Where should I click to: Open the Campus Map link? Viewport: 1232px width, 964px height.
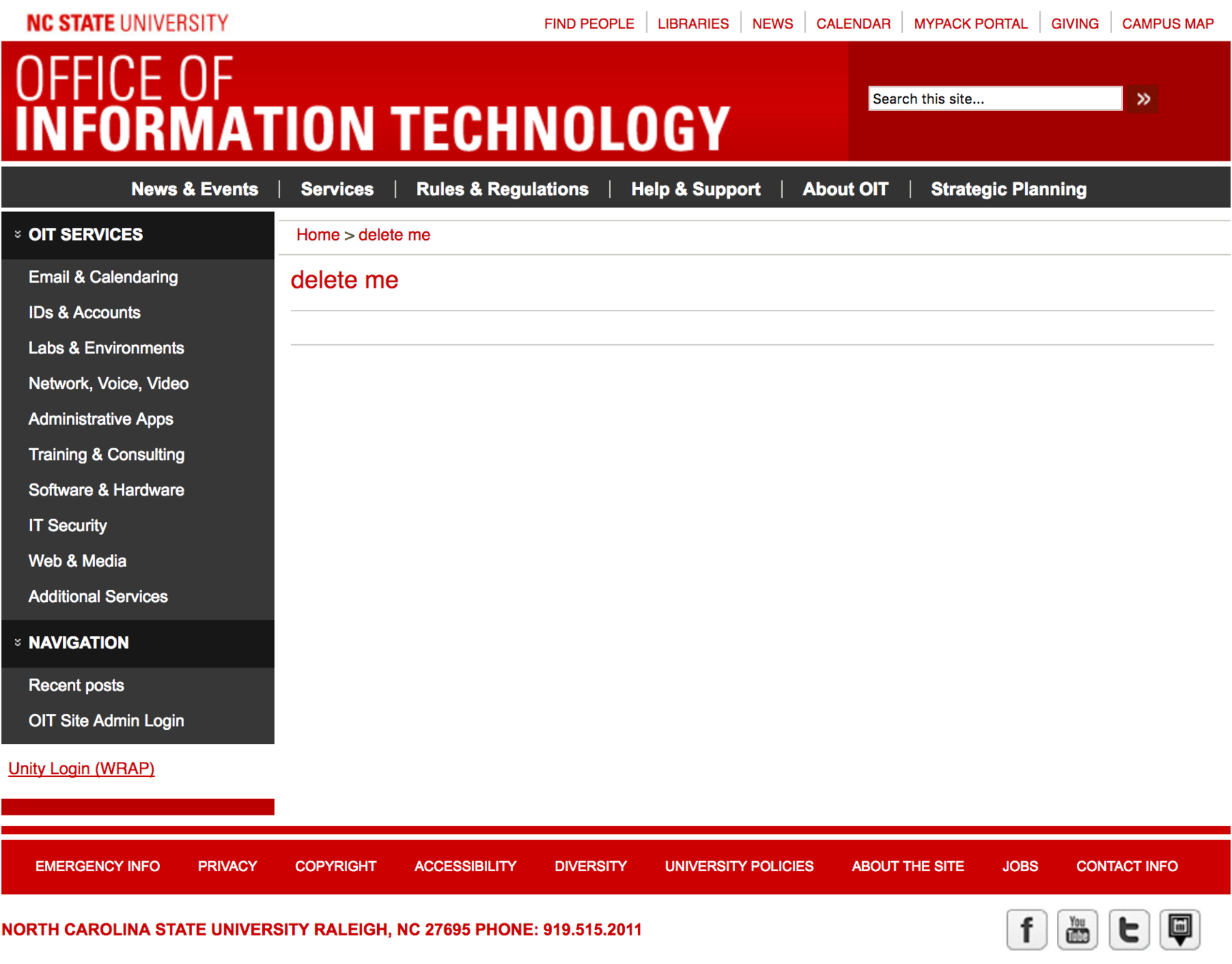1168,24
